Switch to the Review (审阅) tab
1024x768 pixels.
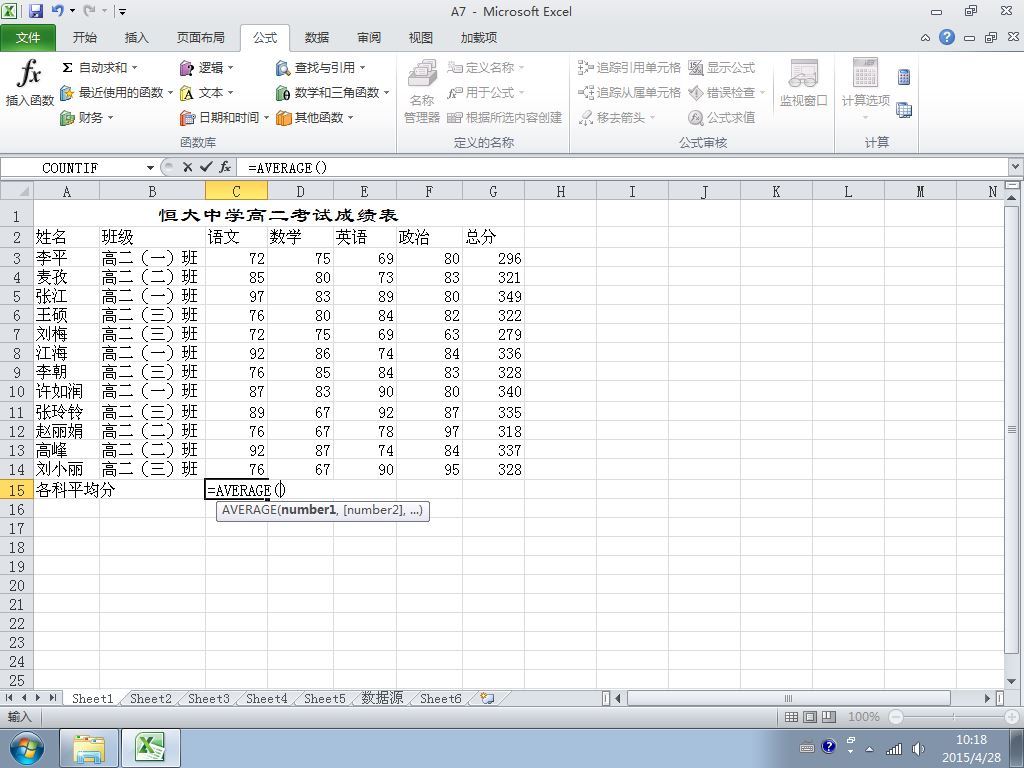[369, 38]
